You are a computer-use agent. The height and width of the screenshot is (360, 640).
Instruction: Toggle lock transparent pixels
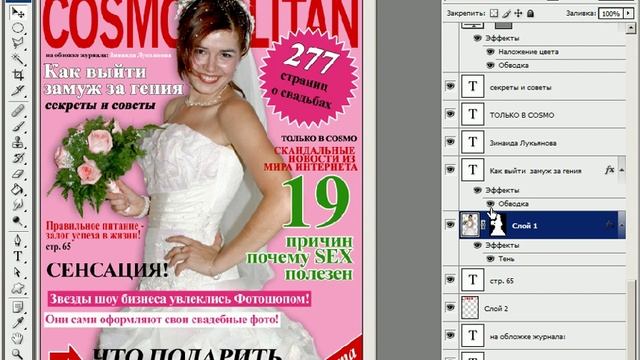click(x=494, y=13)
